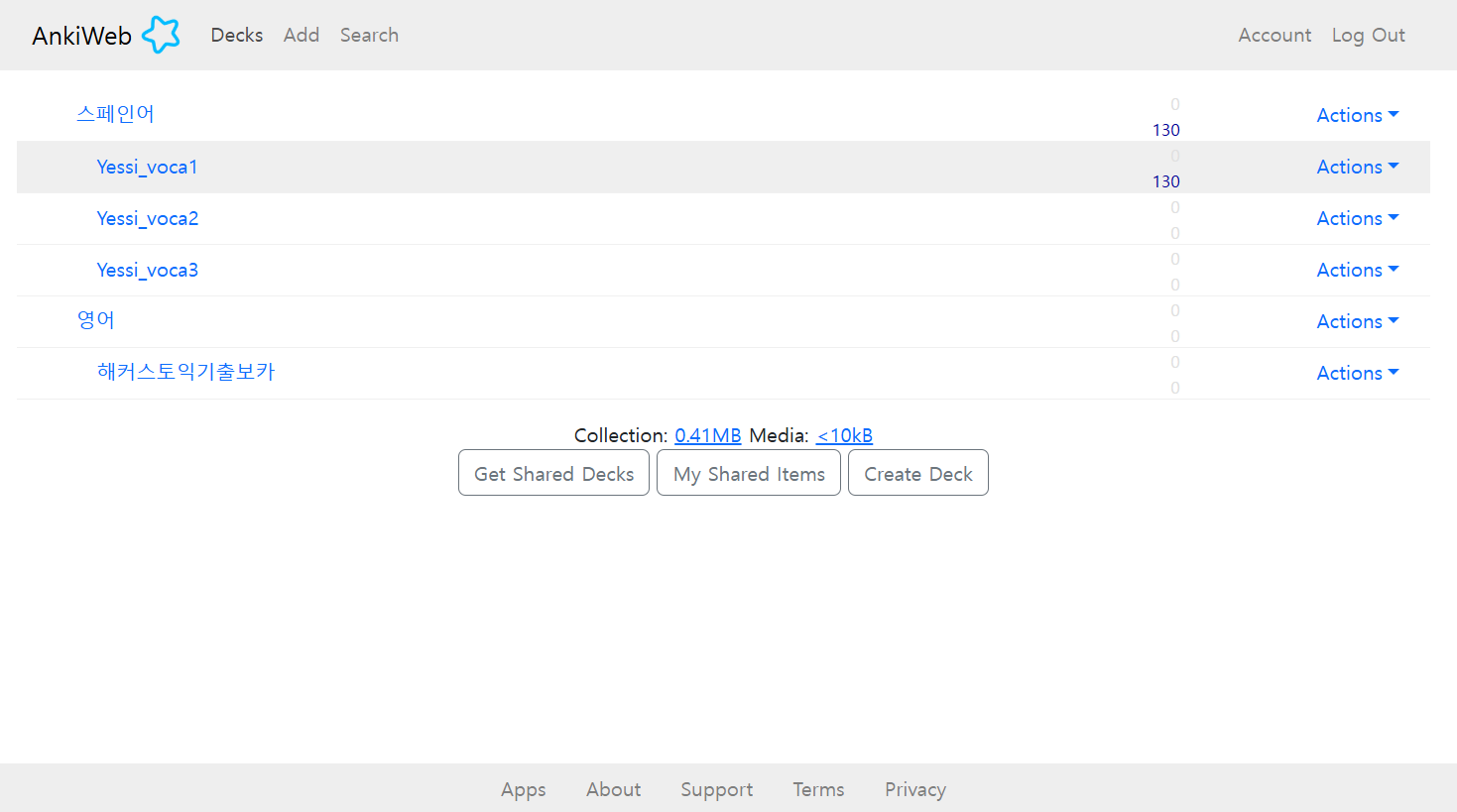The image size is (1457, 812).
Task: Expand Actions dropdown for 해커스토익기출보카
Action: pyautogui.click(x=1358, y=373)
